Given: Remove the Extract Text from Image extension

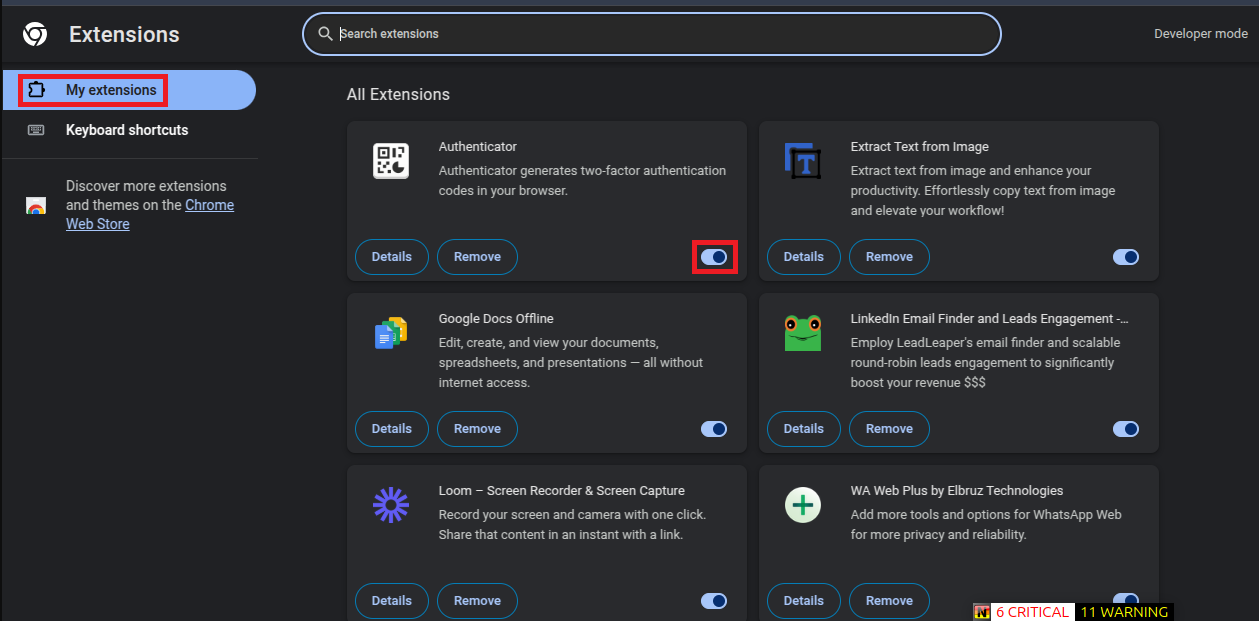Looking at the screenshot, I should point(889,257).
